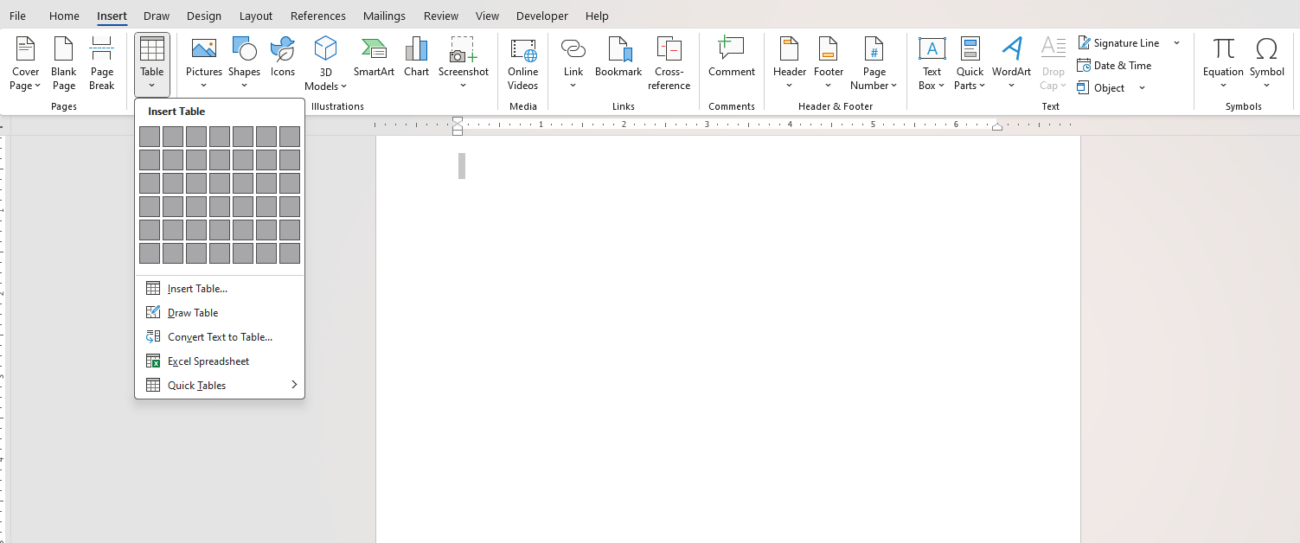1300x543 pixels.
Task: Add a new Comment
Action: point(731,57)
